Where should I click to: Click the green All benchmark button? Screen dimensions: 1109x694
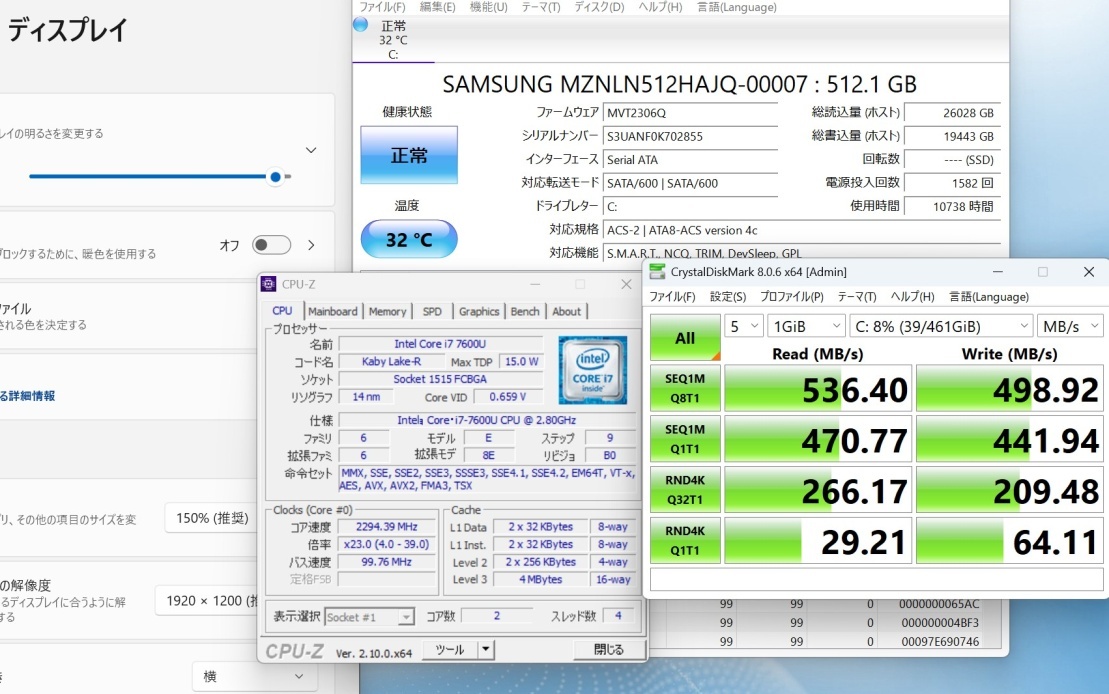pos(685,337)
